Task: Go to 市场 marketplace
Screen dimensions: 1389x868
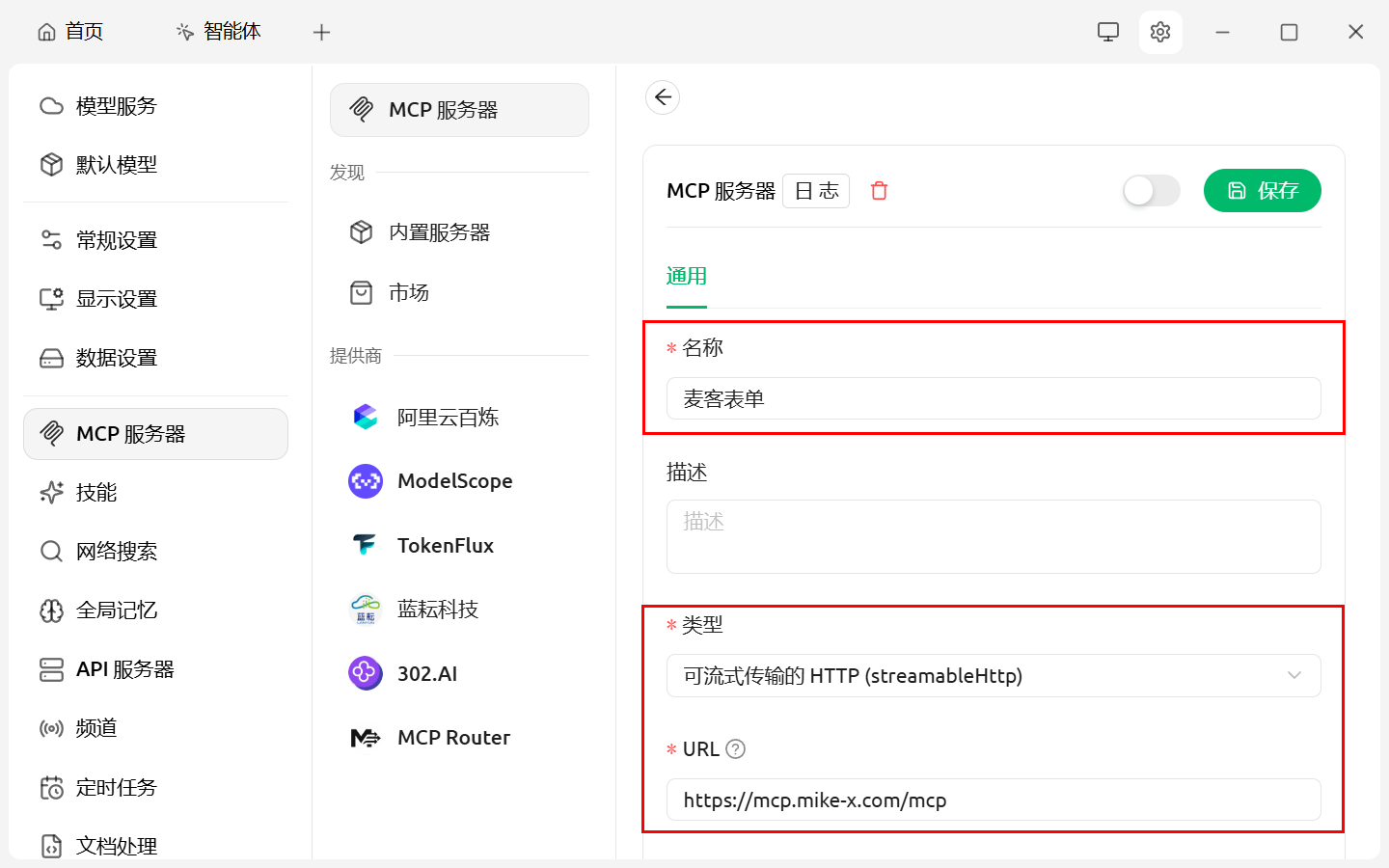Action: pyautogui.click(x=408, y=293)
